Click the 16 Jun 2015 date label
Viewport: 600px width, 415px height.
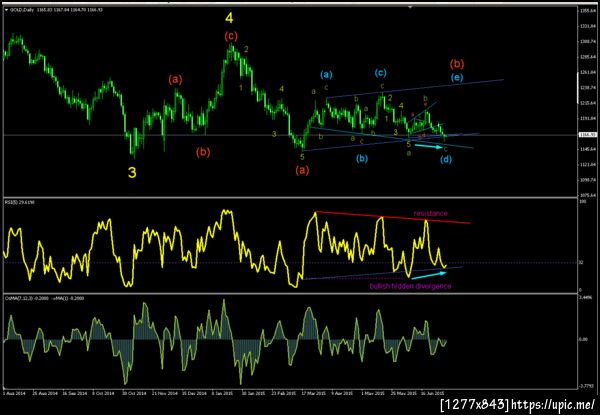[x=432, y=393]
